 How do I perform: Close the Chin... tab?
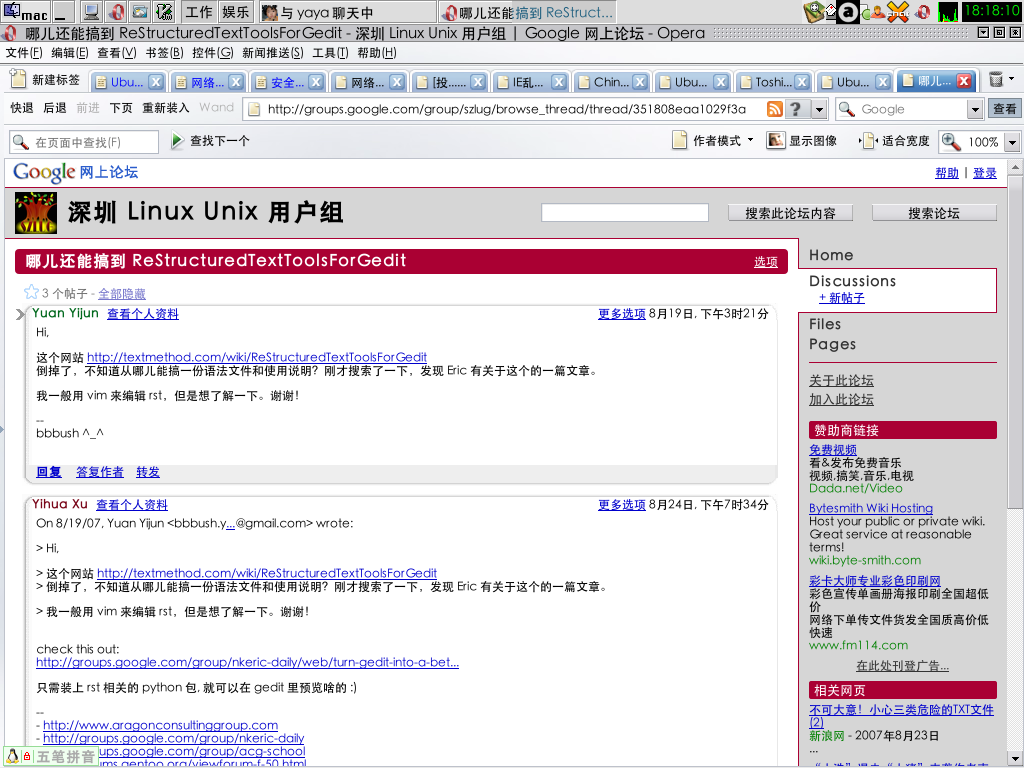(x=640, y=82)
